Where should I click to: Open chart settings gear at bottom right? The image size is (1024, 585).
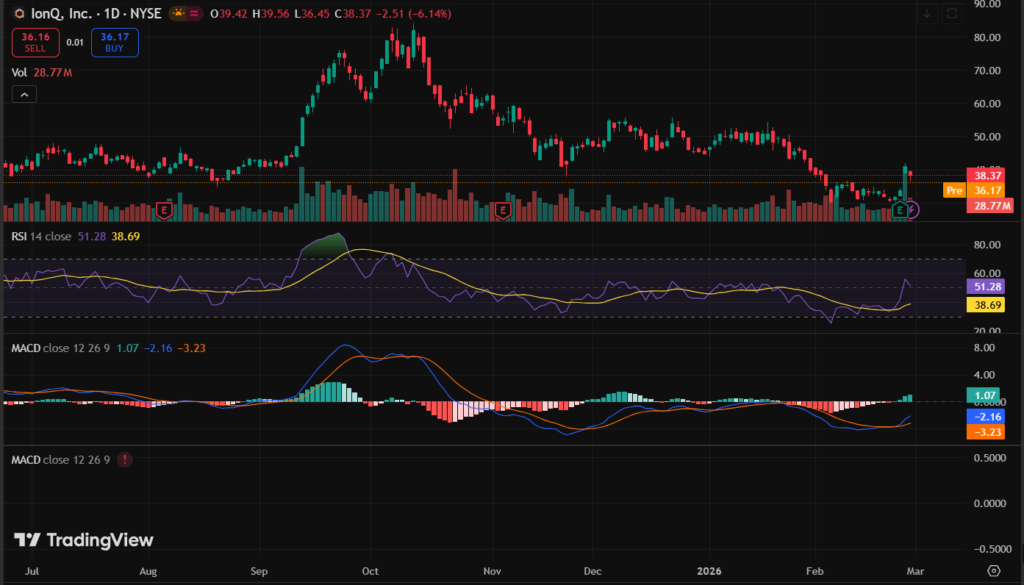click(993, 570)
